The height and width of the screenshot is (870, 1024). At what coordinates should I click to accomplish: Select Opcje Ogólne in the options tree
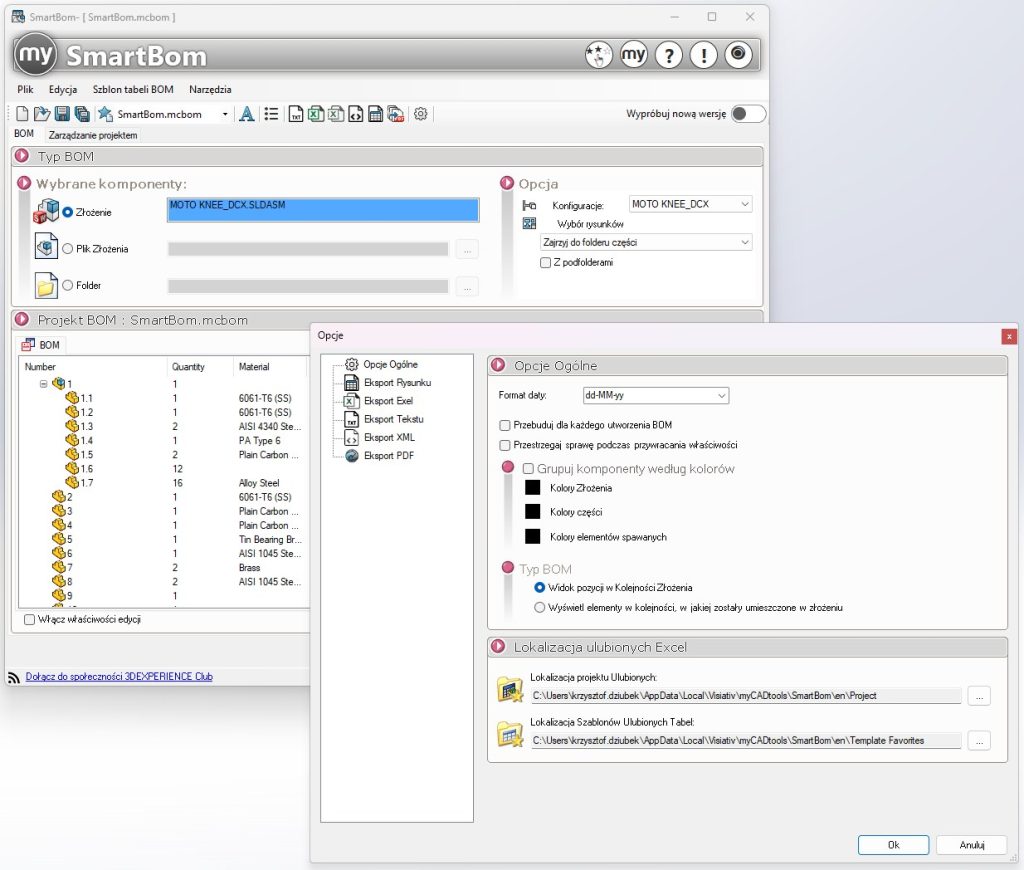[x=391, y=364]
